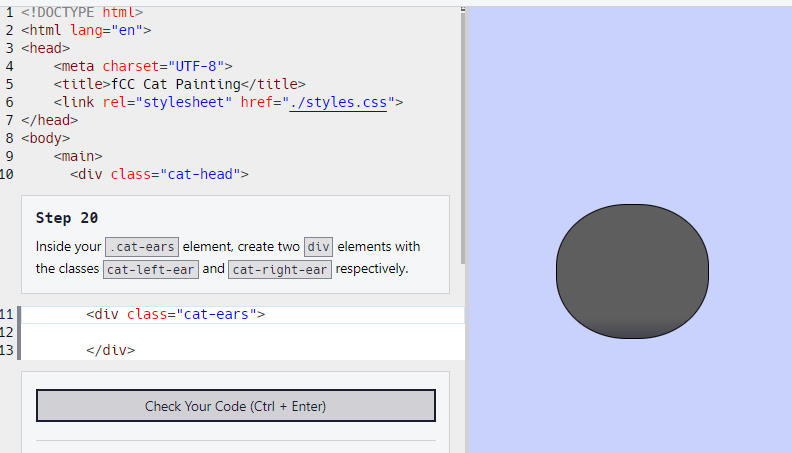Click the <!DOCTYPE html> line
792x453 pixels.
[x=82, y=12]
